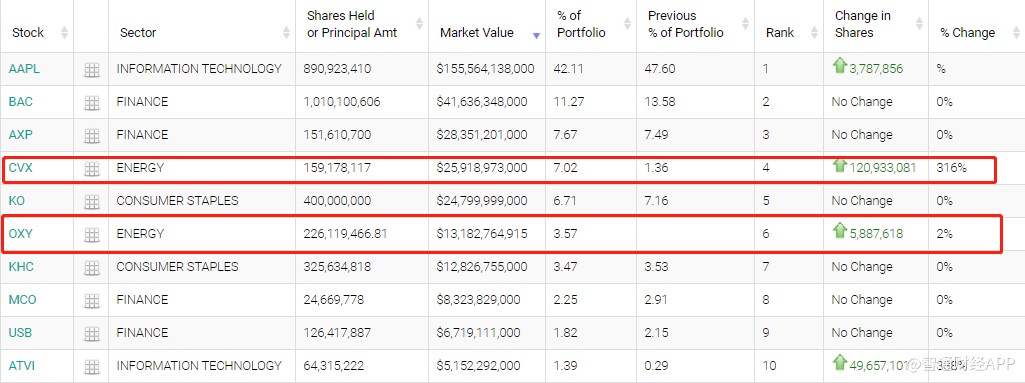Select shares held 890,923,410
The width and height of the screenshot is (1025, 383).
click(337, 69)
